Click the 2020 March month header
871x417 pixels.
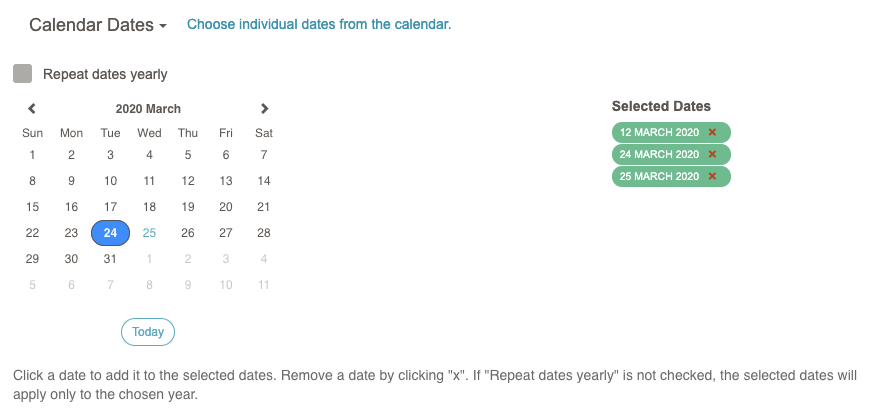click(148, 109)
